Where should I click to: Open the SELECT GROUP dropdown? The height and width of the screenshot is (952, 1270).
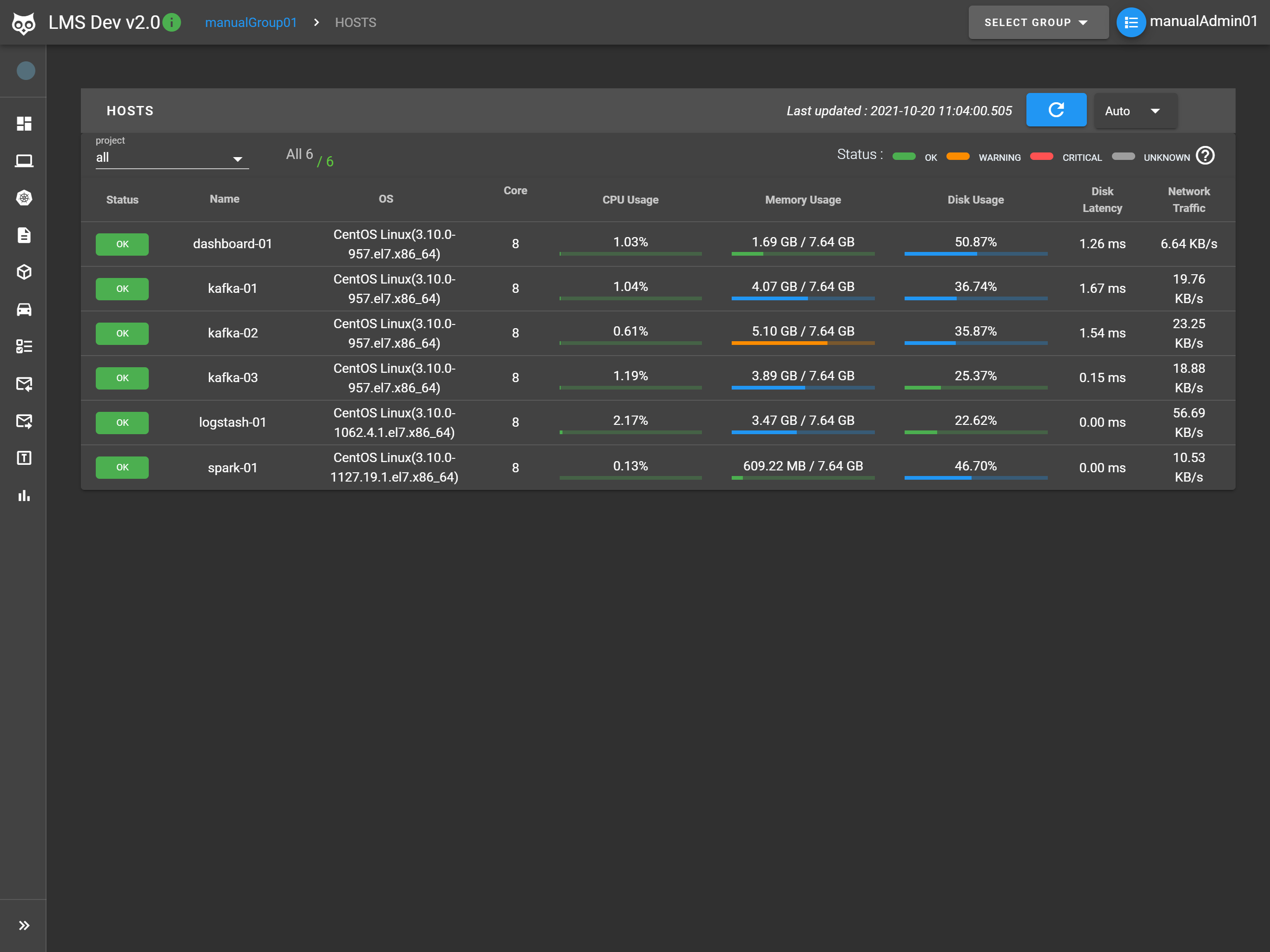[x=1038, y=22]
